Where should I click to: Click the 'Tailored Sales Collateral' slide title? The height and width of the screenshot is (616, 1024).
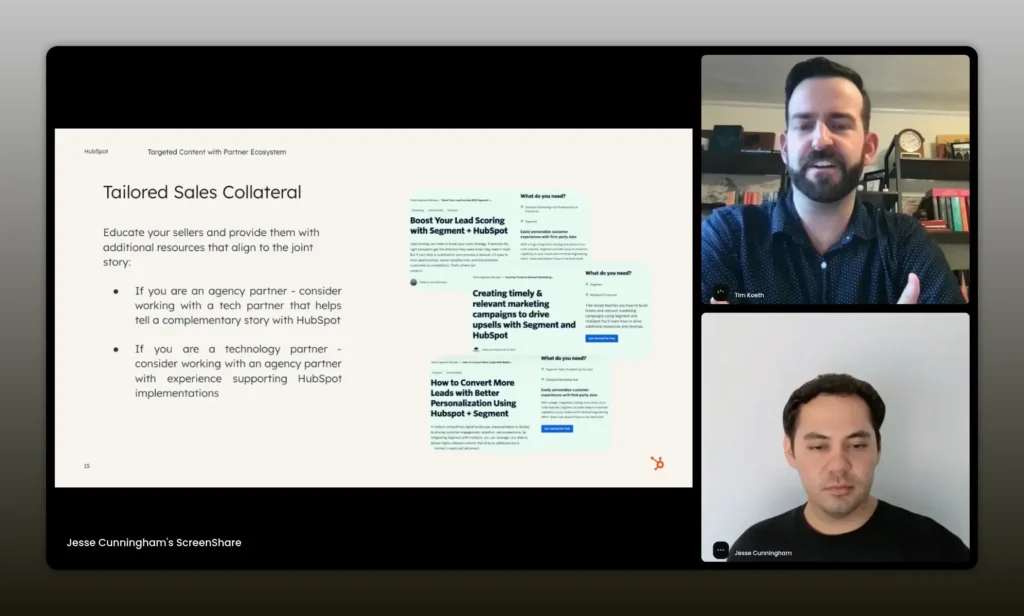[202, 192]
